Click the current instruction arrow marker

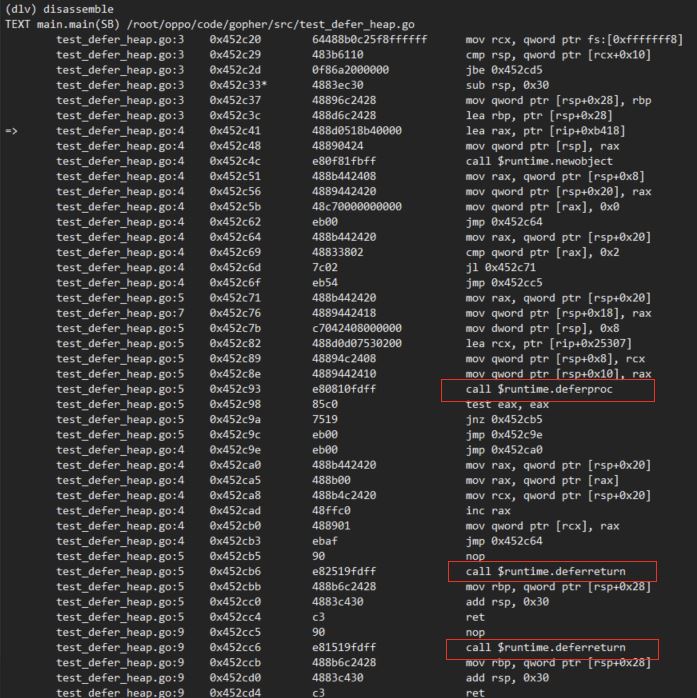(x=12, y=131)
